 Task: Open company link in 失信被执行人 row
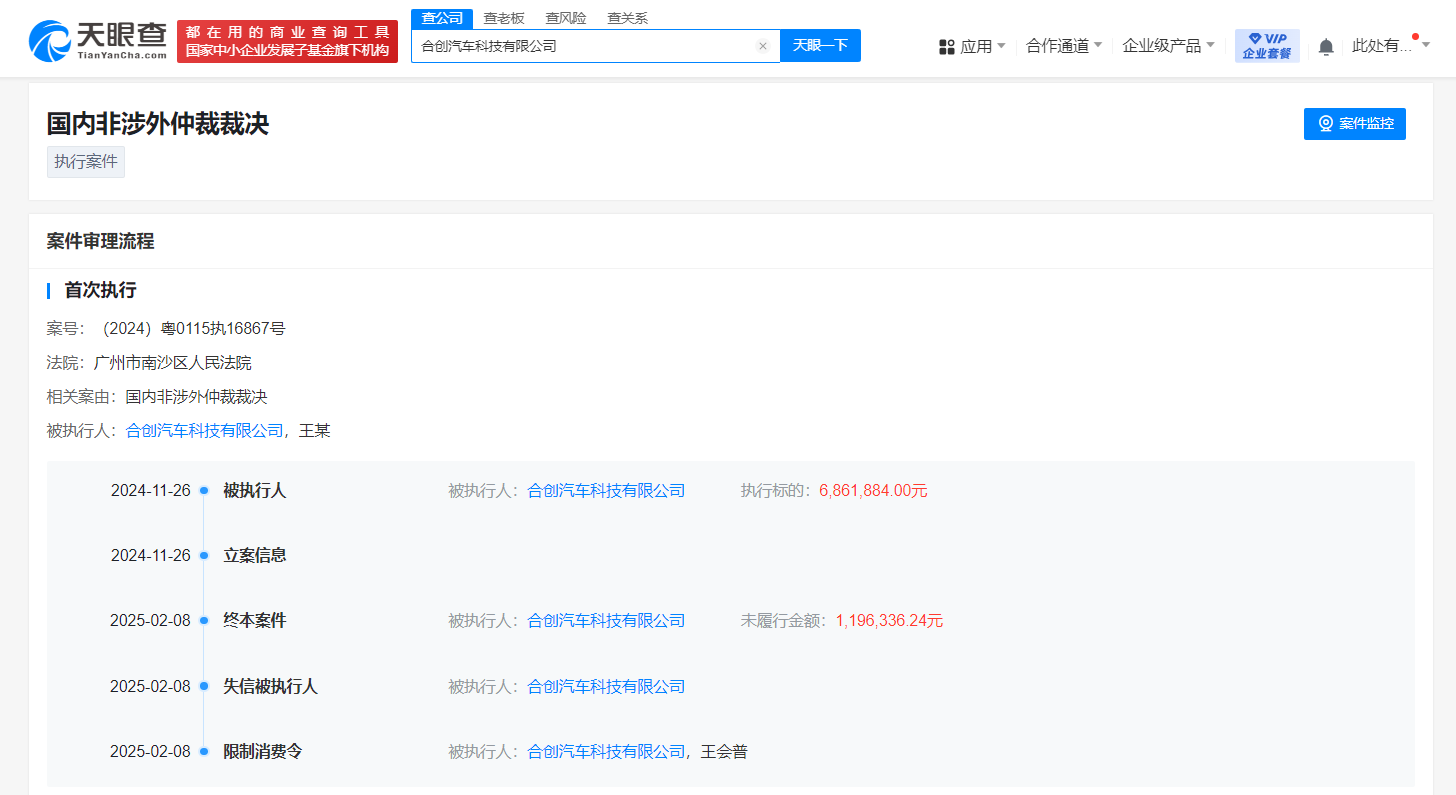[x=606, y=687]
